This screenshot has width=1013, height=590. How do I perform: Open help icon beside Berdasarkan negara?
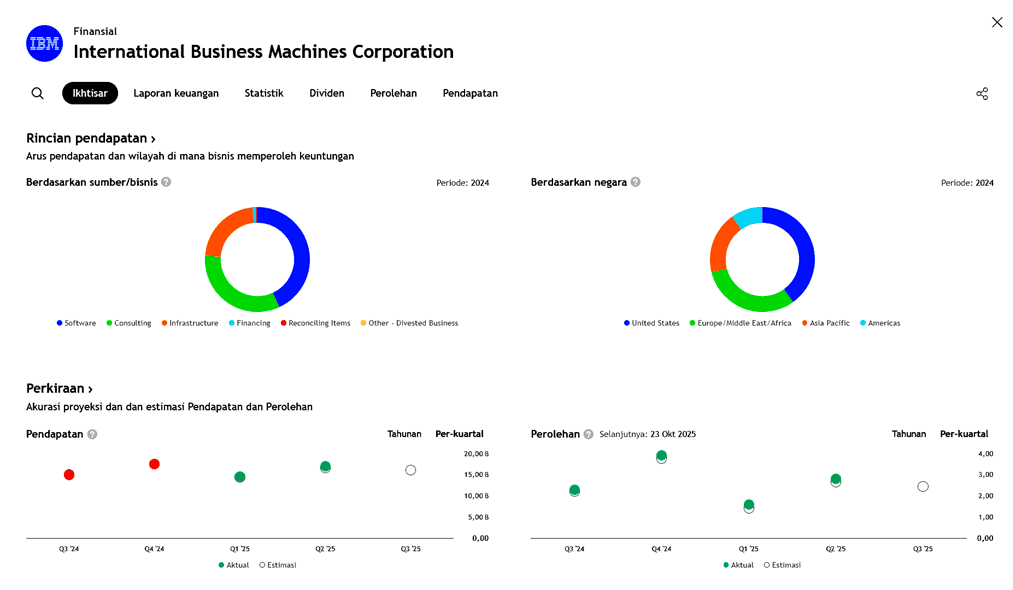(x=635, y=182)
